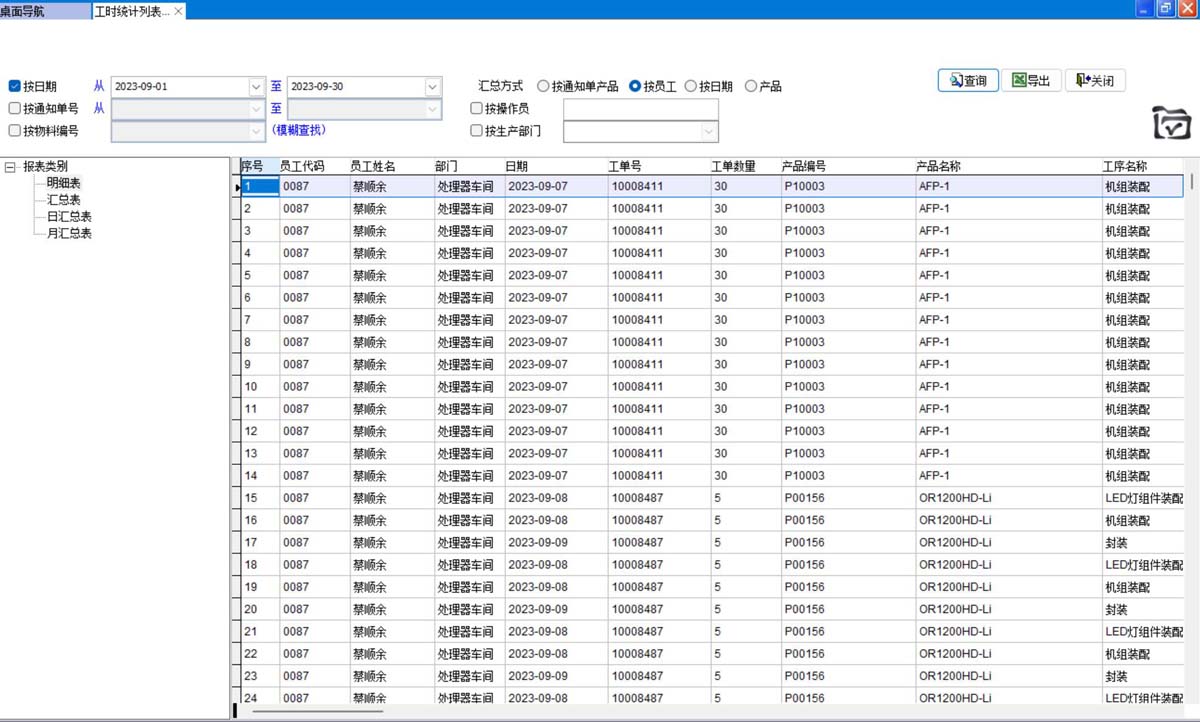Open the start date 2023-09-01 dropdown
This screenshot has height=722, width=1200.
point(256,87)
